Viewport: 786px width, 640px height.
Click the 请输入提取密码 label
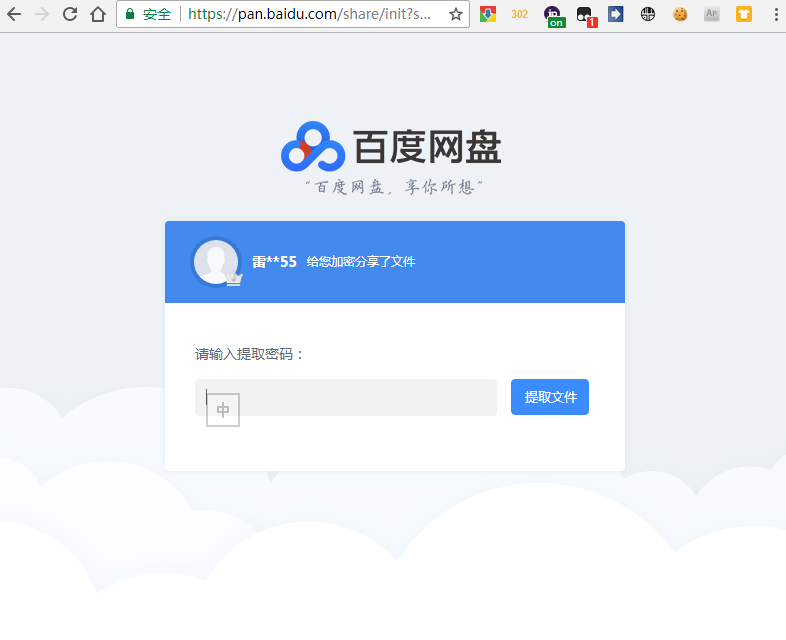pos(250,354)
